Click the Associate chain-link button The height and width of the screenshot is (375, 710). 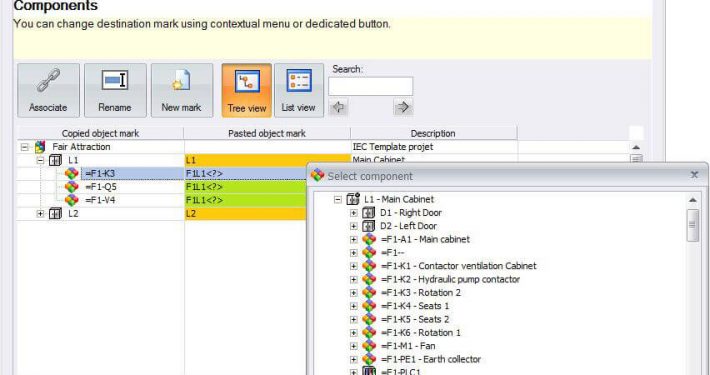[x=48, y=90]
